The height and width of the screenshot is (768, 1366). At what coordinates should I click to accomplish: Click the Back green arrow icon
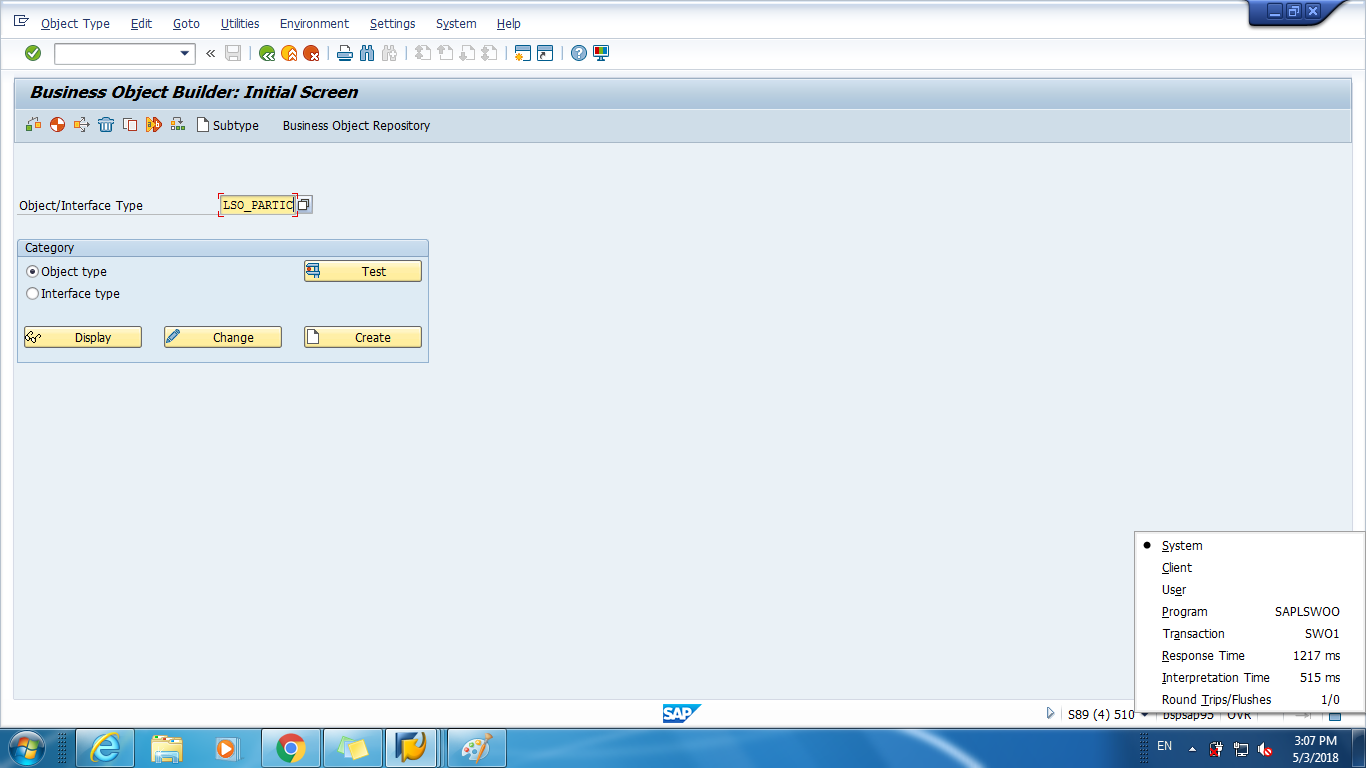[x=266, y=53]
